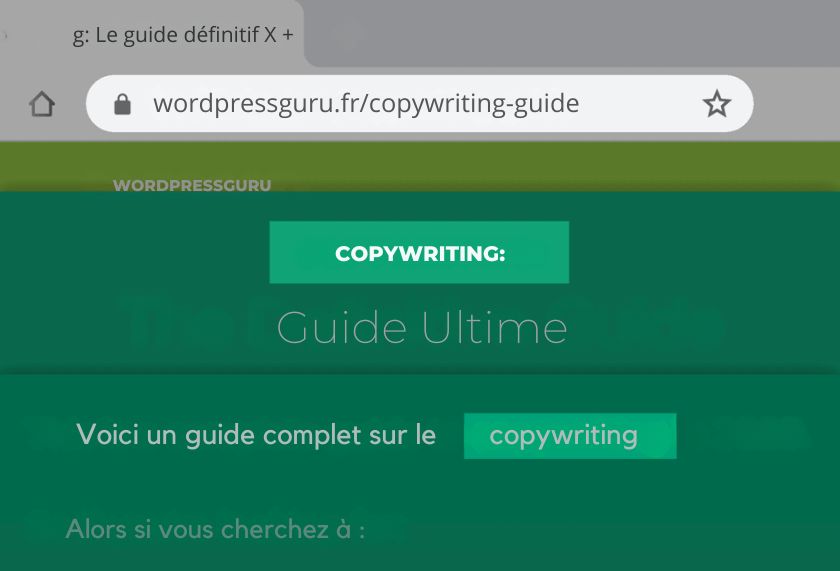Click the COPYWRITING: green banner
This screenshot has width=840, height=571.
point(419,252)
